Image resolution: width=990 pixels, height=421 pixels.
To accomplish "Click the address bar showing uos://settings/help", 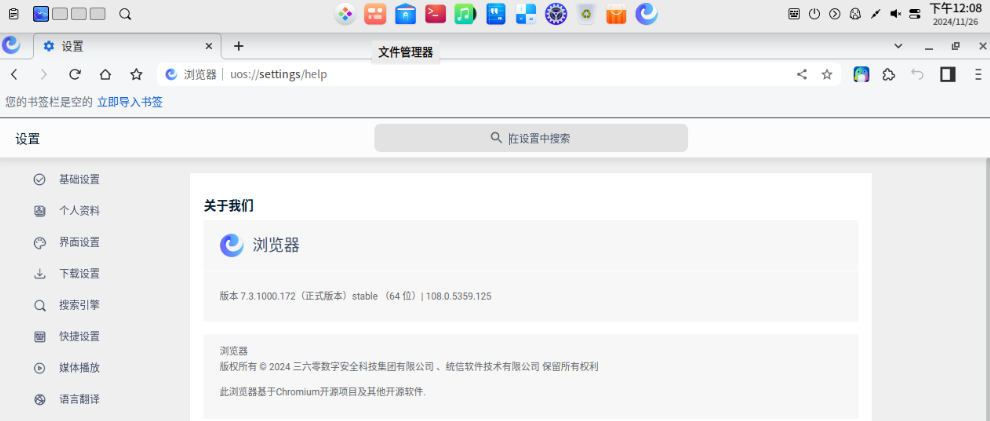I will 499,74.
